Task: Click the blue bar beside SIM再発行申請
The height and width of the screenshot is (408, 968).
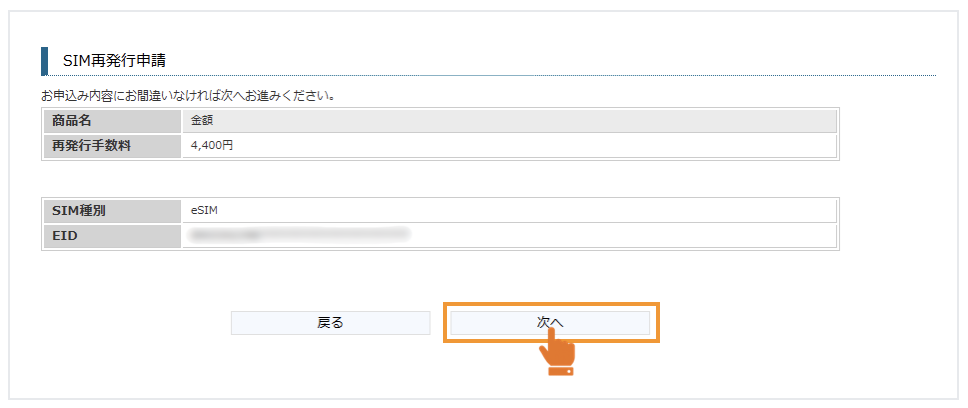Action: pos(44,61)
